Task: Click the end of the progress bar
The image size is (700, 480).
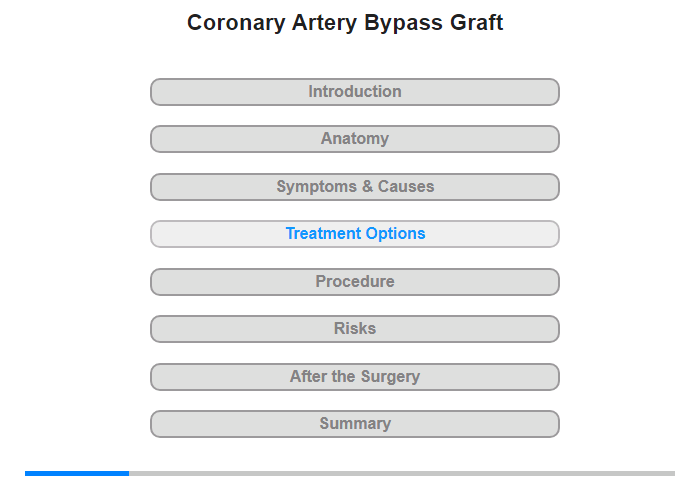Action: (x=672, y=473)
